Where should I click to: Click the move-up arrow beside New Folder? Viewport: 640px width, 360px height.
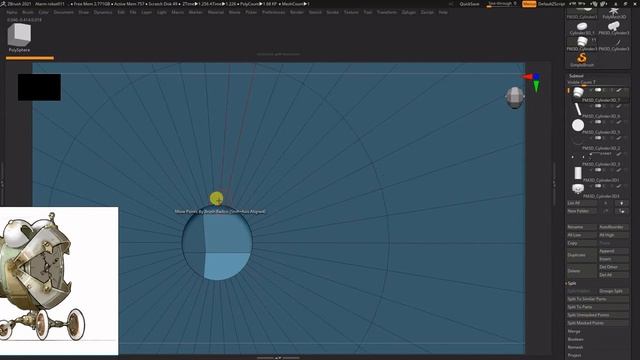[606, 211]
